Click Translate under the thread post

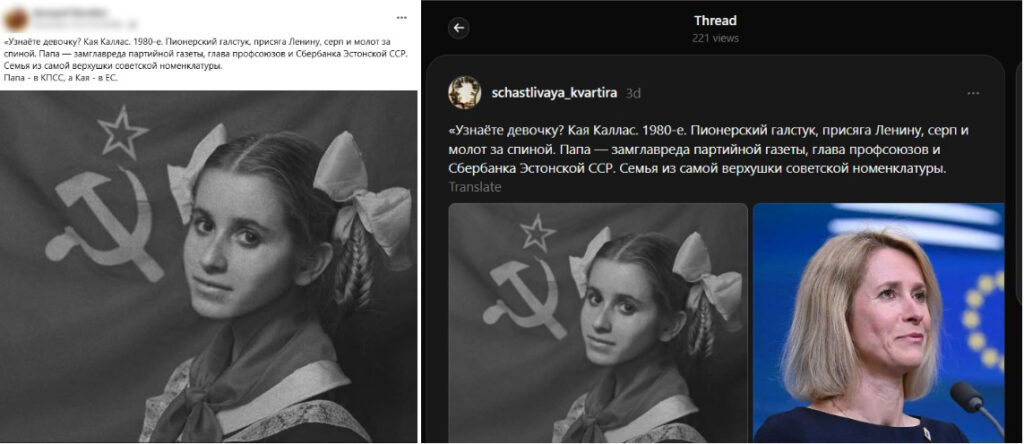pyautogui.click(x=475, y=187)
